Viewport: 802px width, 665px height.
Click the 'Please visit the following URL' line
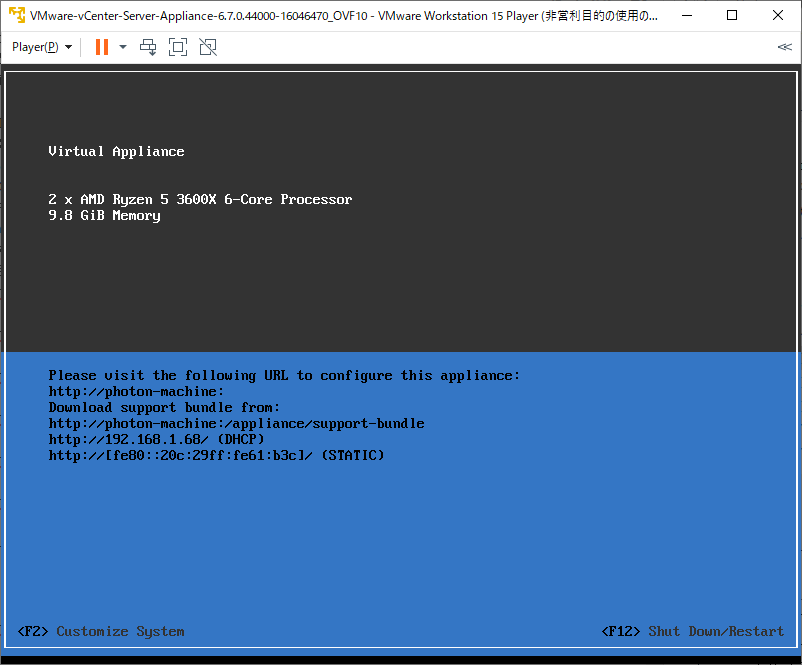pyautogui.click(x=284, y=376)
